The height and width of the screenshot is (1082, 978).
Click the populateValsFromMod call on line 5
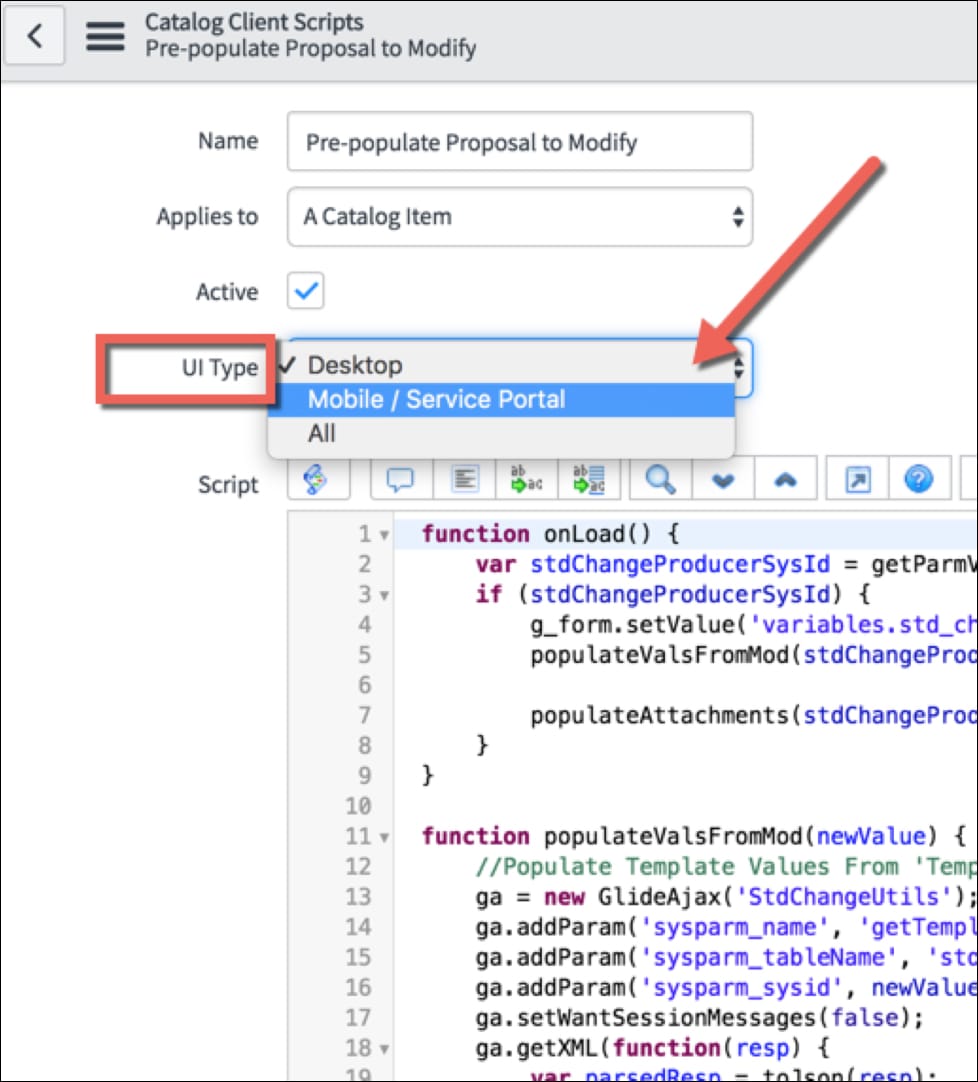[x=753, y=655]
